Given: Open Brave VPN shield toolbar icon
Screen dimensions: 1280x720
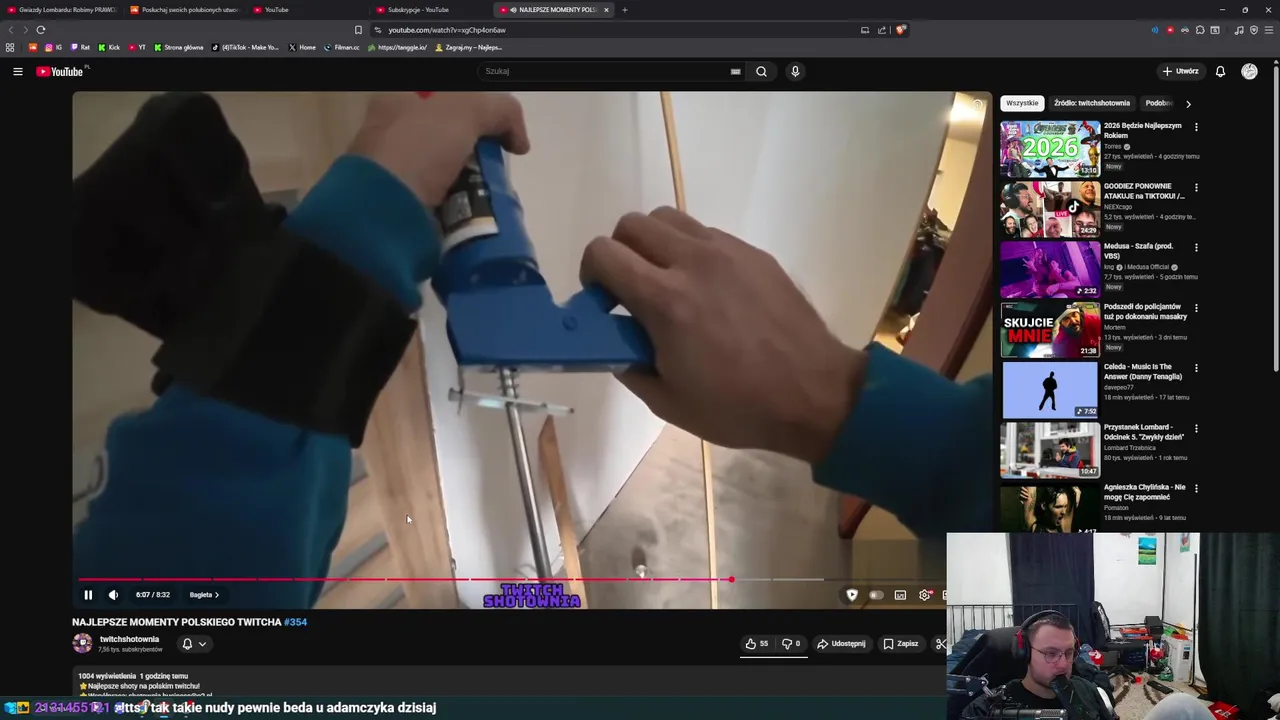Looking at the screenshot, I should 1253,30.
